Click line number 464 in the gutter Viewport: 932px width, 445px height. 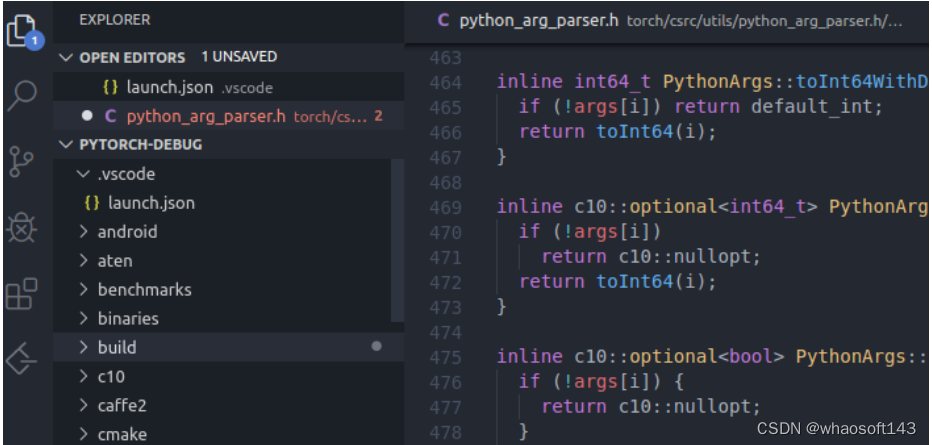[x=445, y=83]
